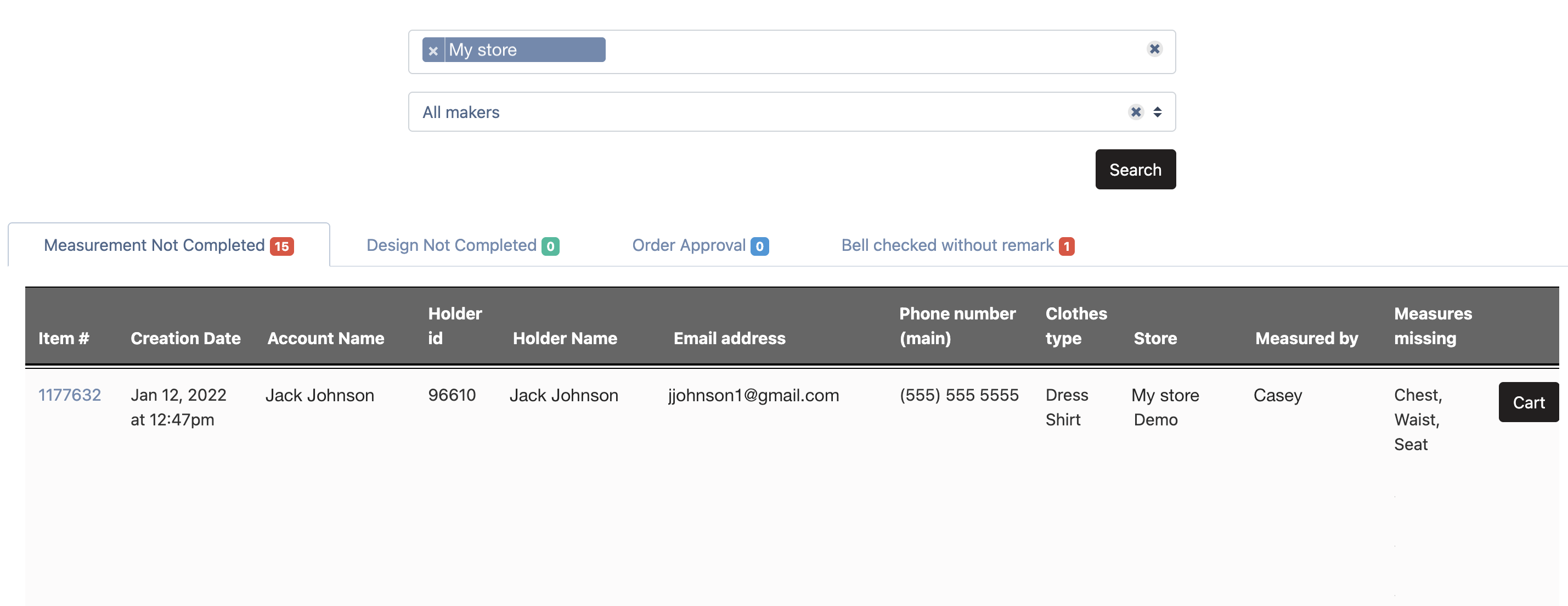Click the Cart button for Jack Johnson

(x=1528, y=402)
